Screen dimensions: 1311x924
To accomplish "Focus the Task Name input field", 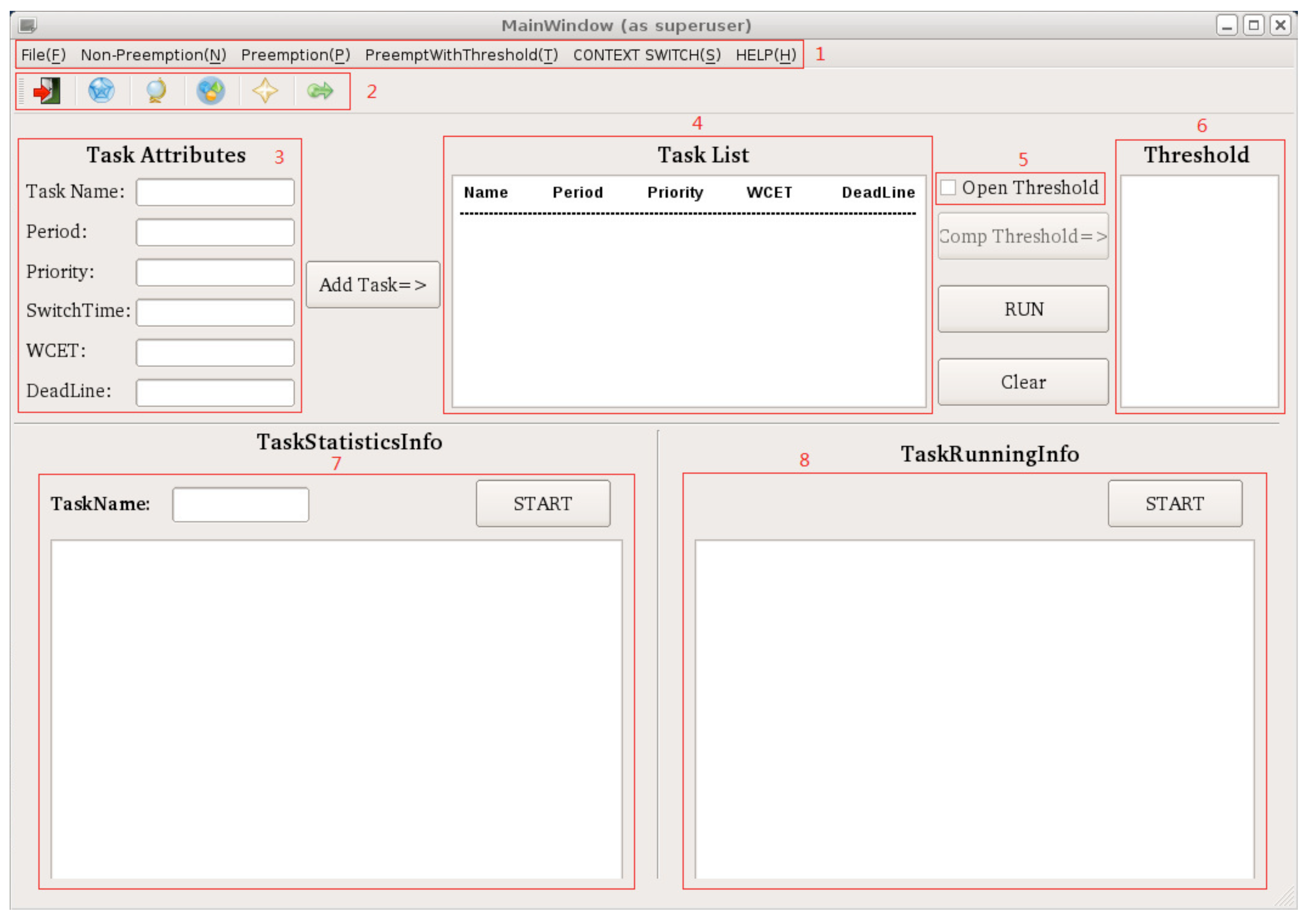I will 215,192.
